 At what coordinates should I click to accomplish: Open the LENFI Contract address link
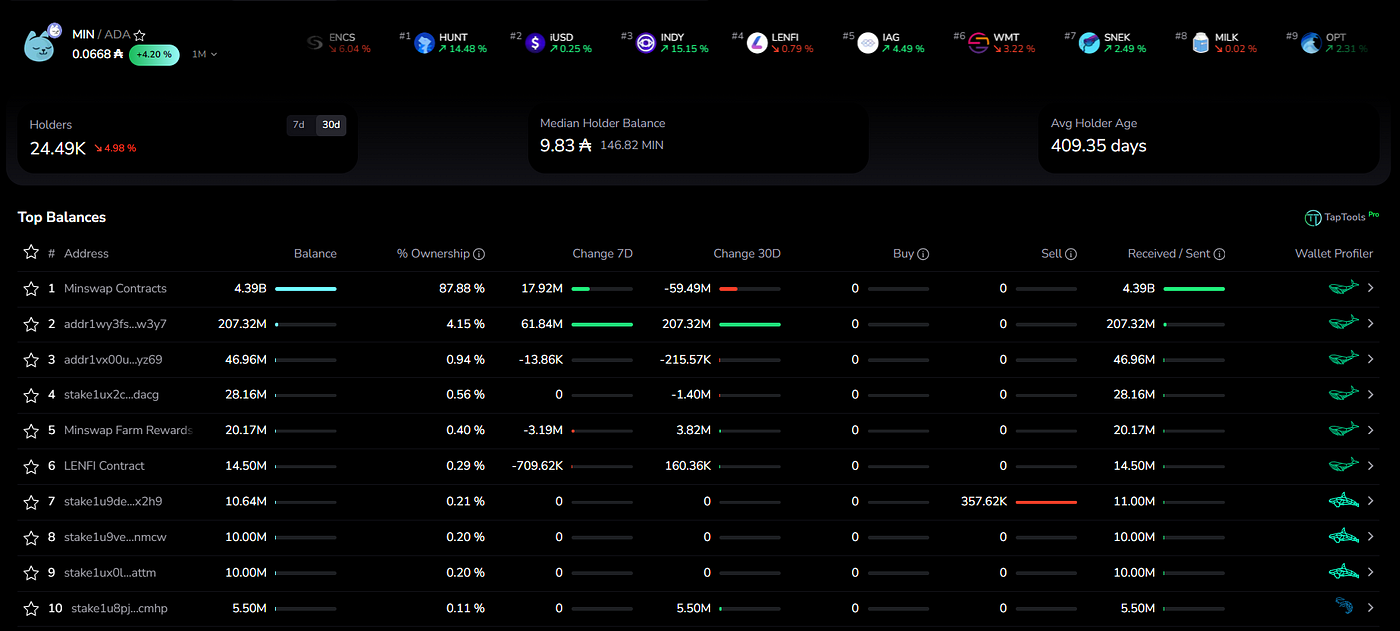pyautogui.click(x=104, y=466)
